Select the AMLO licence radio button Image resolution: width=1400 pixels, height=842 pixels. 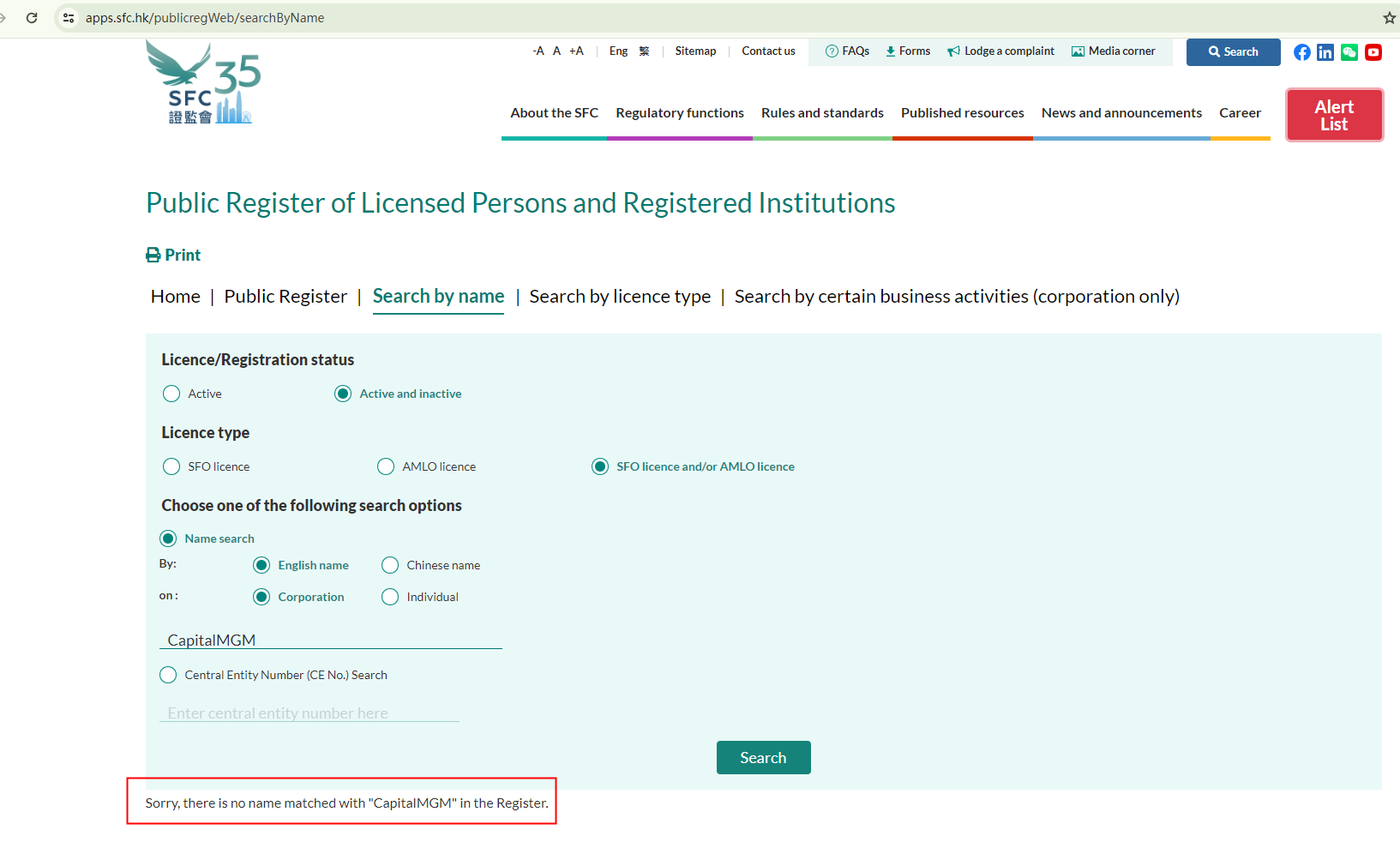[x=386, y=466]
